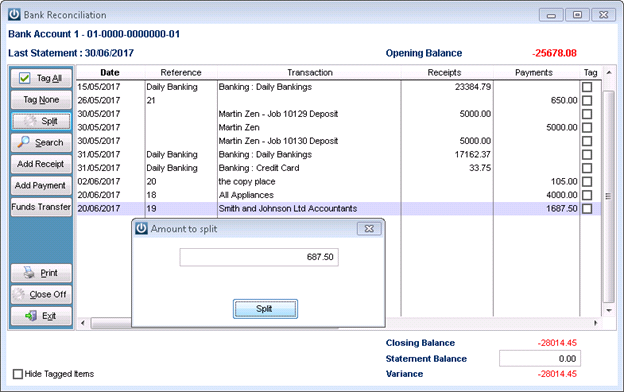Click the Add Receipt button
This screenshot has height=392, width=624.
click(41, 164)
